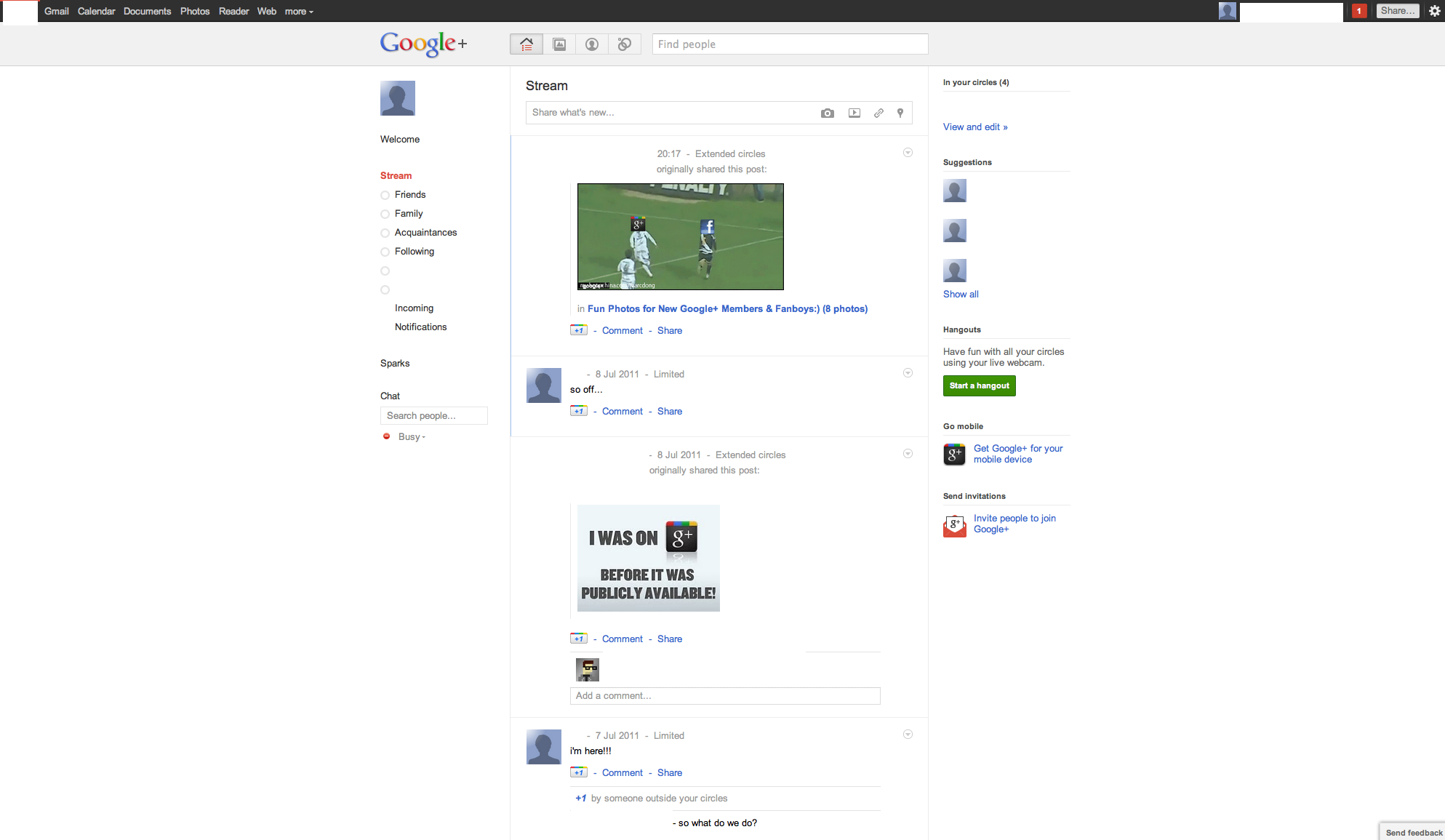Open the Photos icon in header
Image resolution: width=1445 pixels, height=840 pixels.
click(559, 44)
